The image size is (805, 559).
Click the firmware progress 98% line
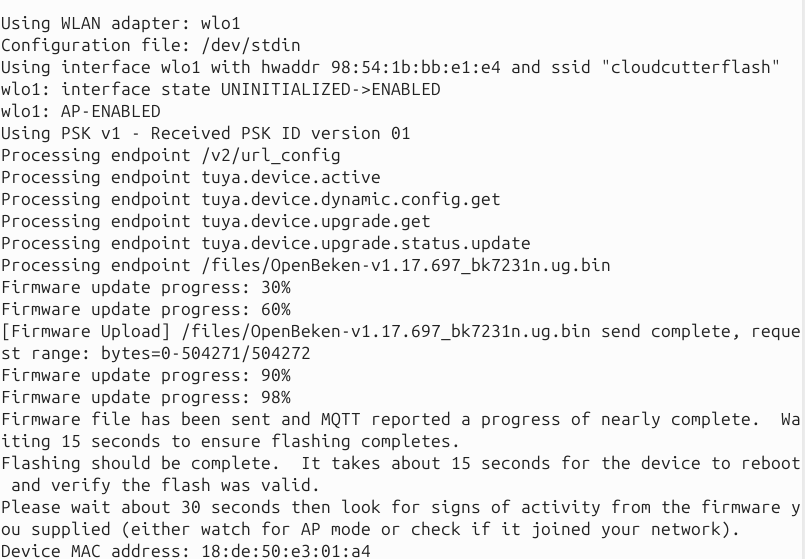coord(146,397)
